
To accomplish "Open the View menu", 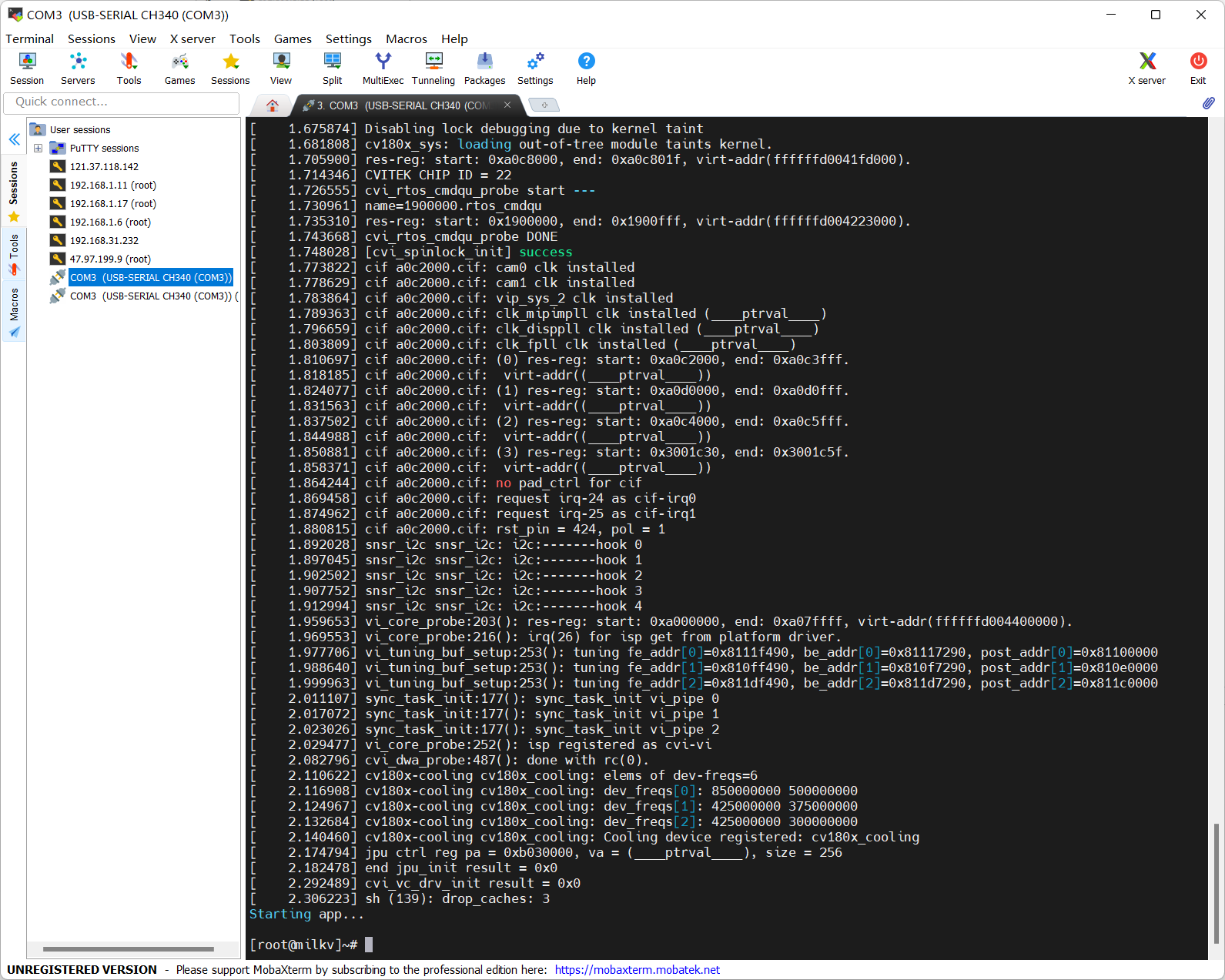I will tap(142, 38).
